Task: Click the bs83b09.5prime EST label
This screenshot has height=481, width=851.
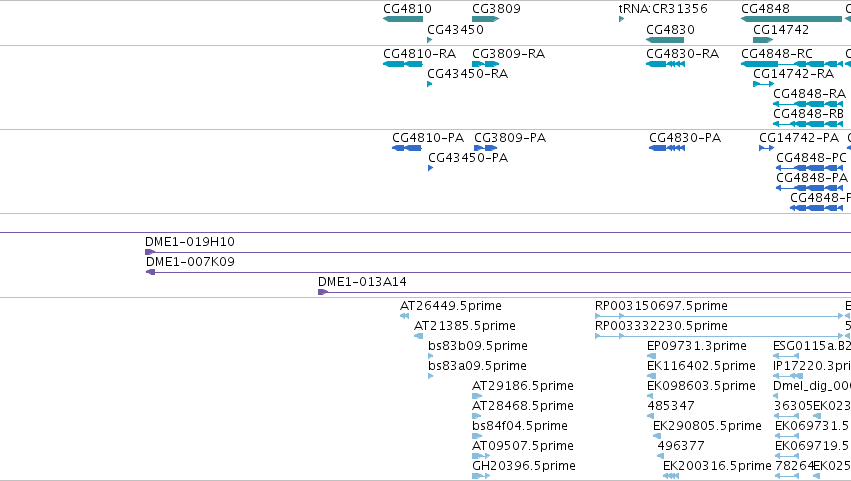Action: coord(478,346)
